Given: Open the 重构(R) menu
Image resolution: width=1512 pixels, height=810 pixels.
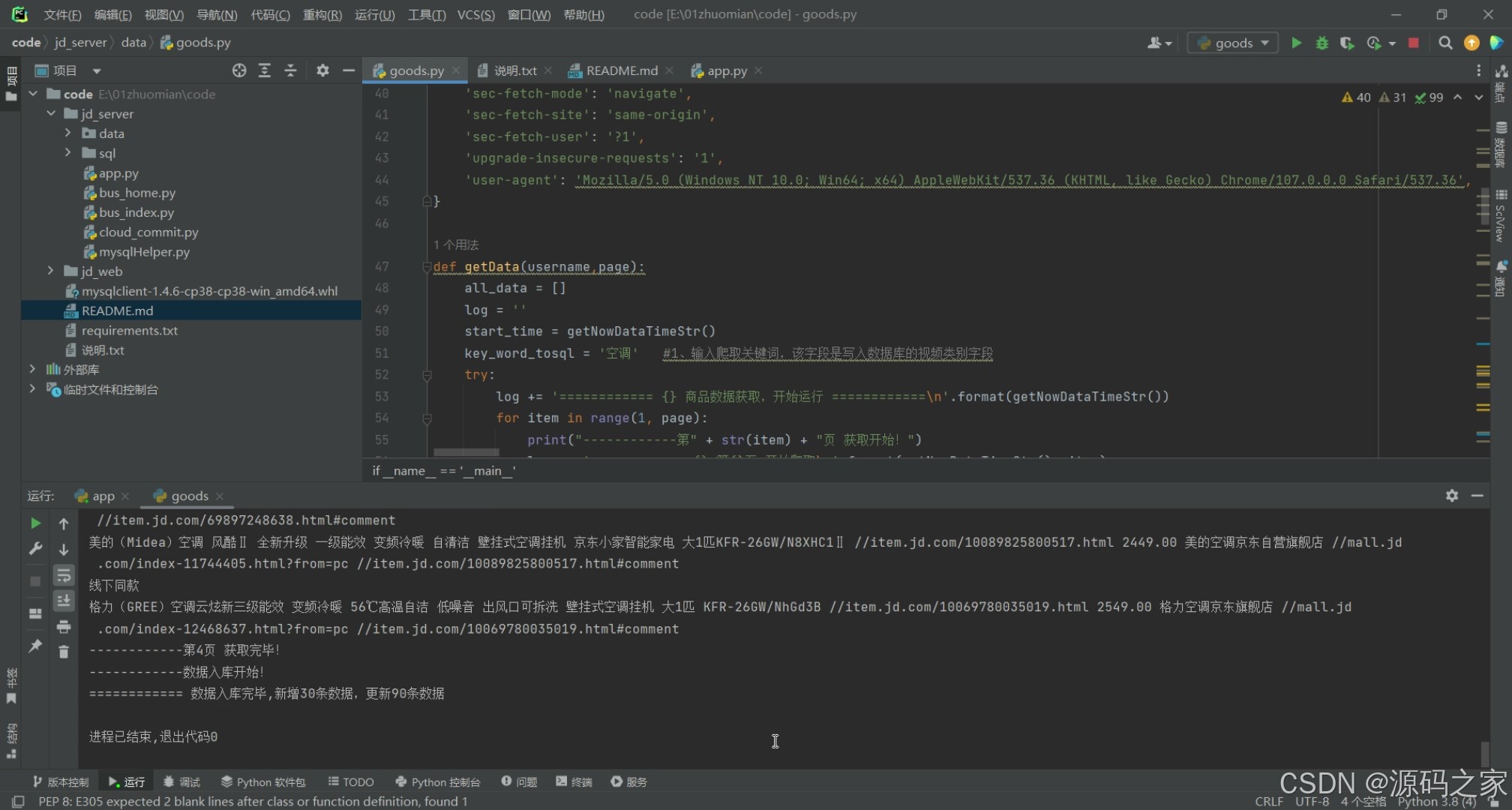Looking at the screenshot, I should tap(322, 14).
